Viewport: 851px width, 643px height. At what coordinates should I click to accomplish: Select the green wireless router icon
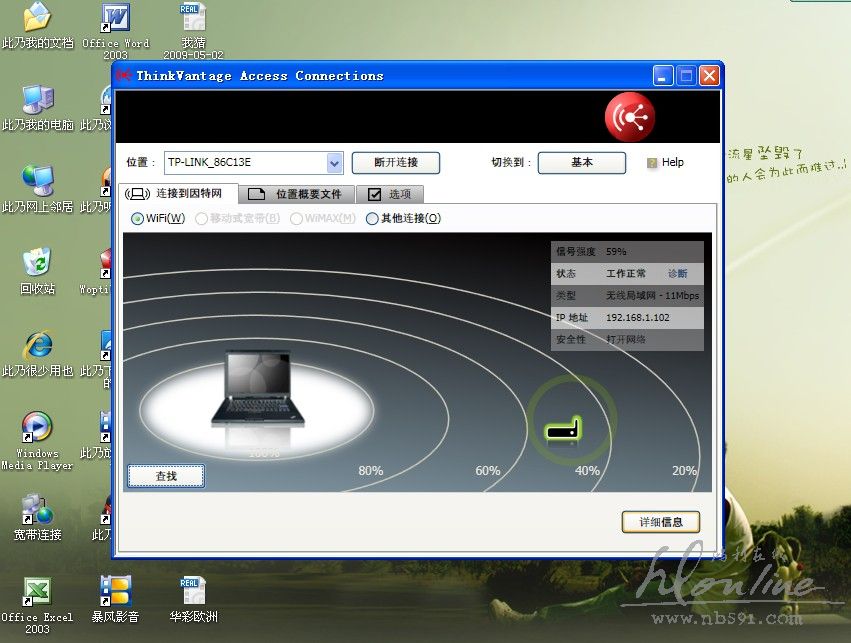[x=563, y=429]
